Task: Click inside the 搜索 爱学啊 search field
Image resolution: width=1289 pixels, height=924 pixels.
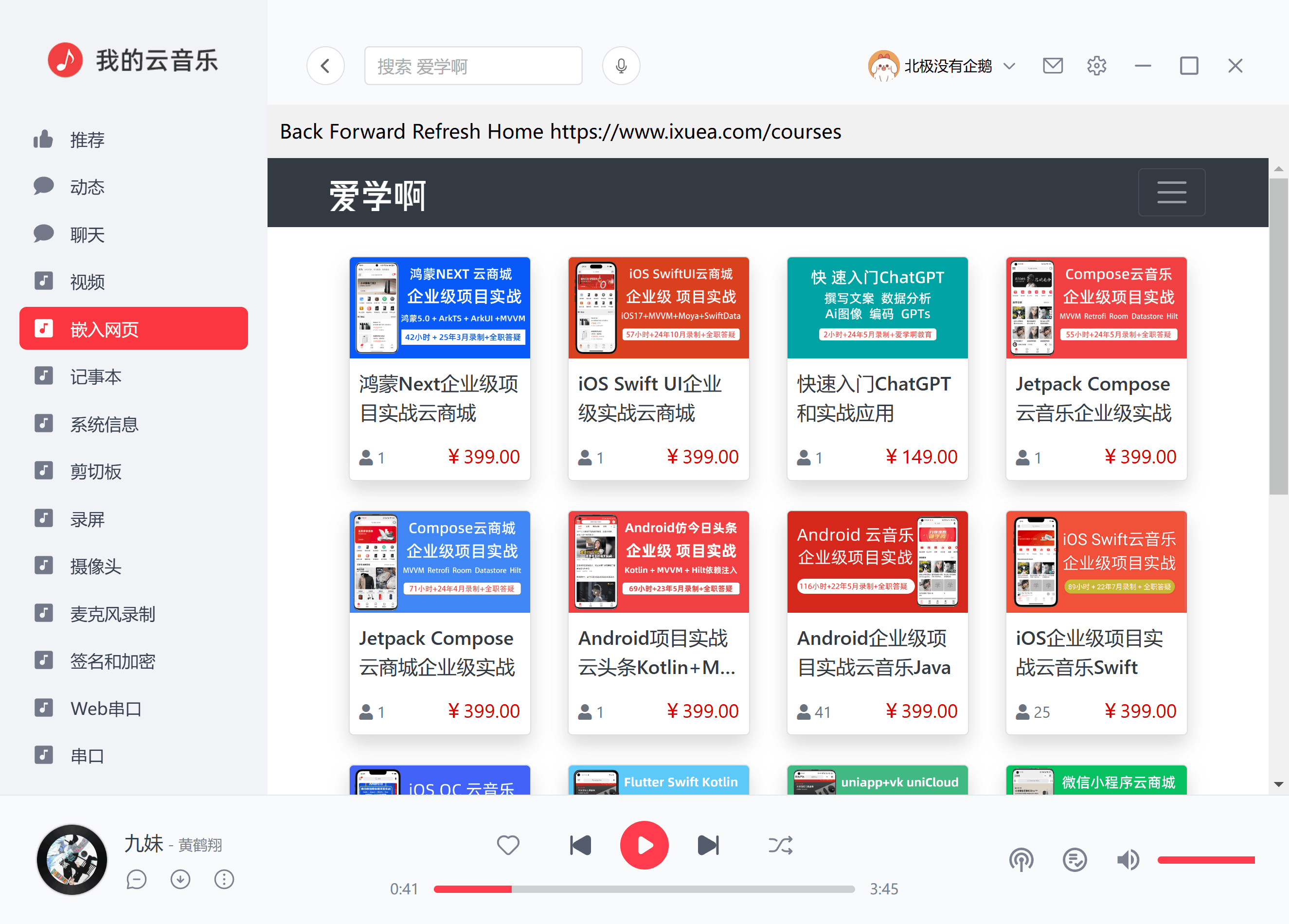Action: (473, 66)
